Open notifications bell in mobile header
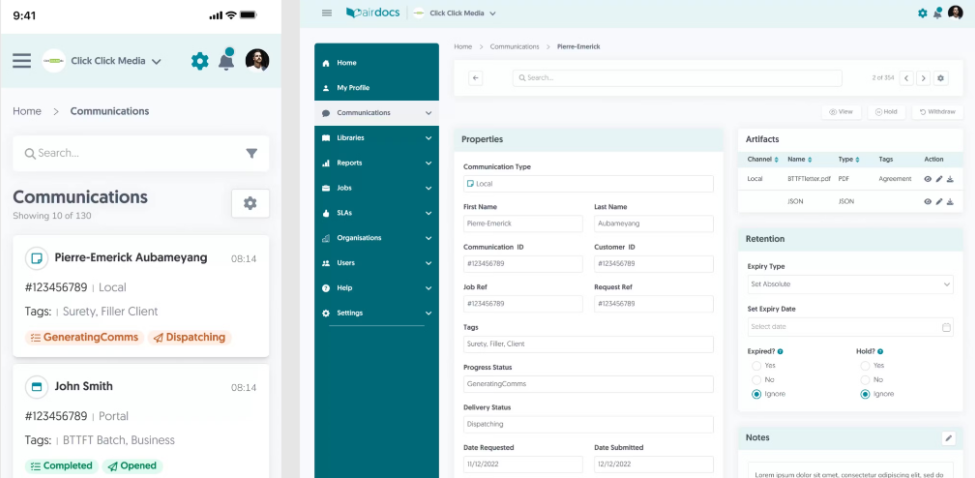The image size is (975, 478). (226, 60)
